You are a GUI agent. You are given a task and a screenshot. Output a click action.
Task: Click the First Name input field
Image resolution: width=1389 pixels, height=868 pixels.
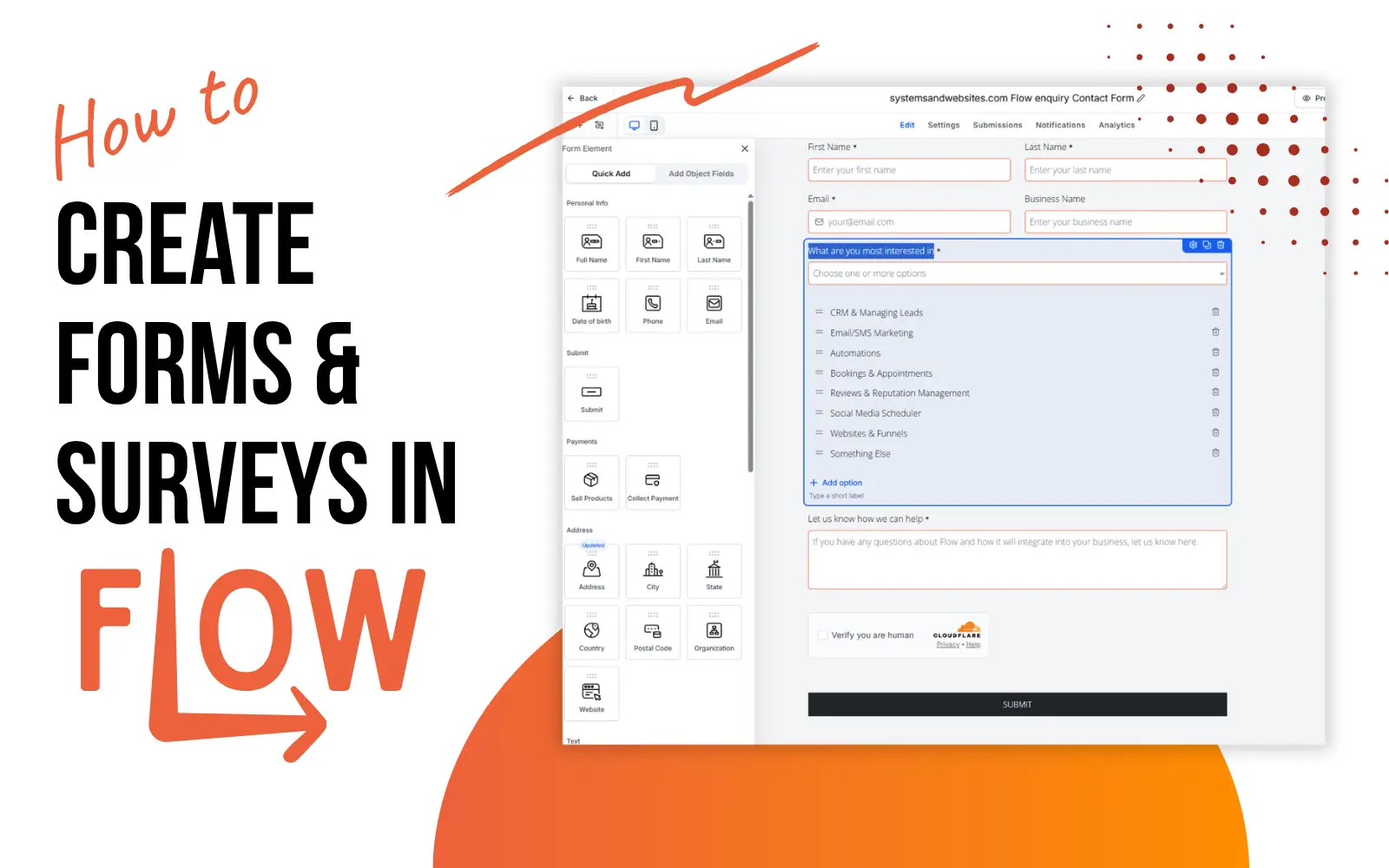909,170
